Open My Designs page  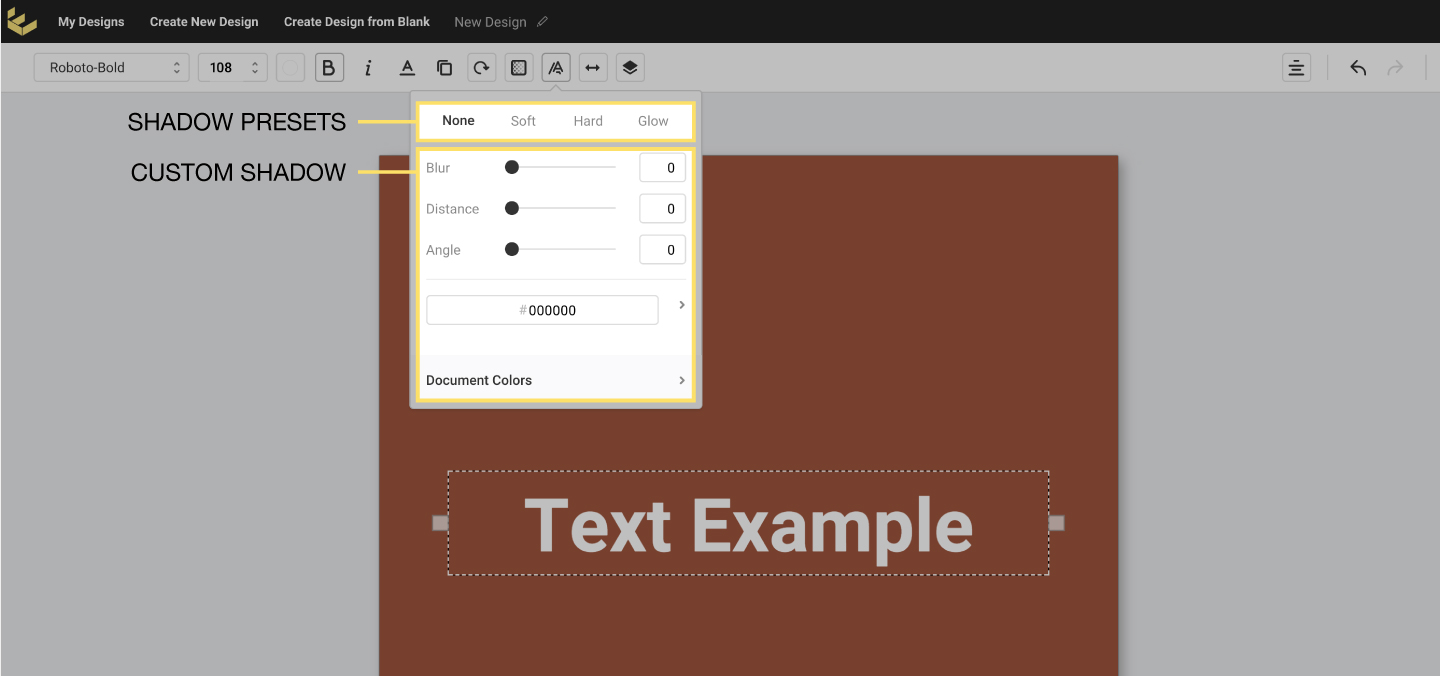(x=91, y=22)
